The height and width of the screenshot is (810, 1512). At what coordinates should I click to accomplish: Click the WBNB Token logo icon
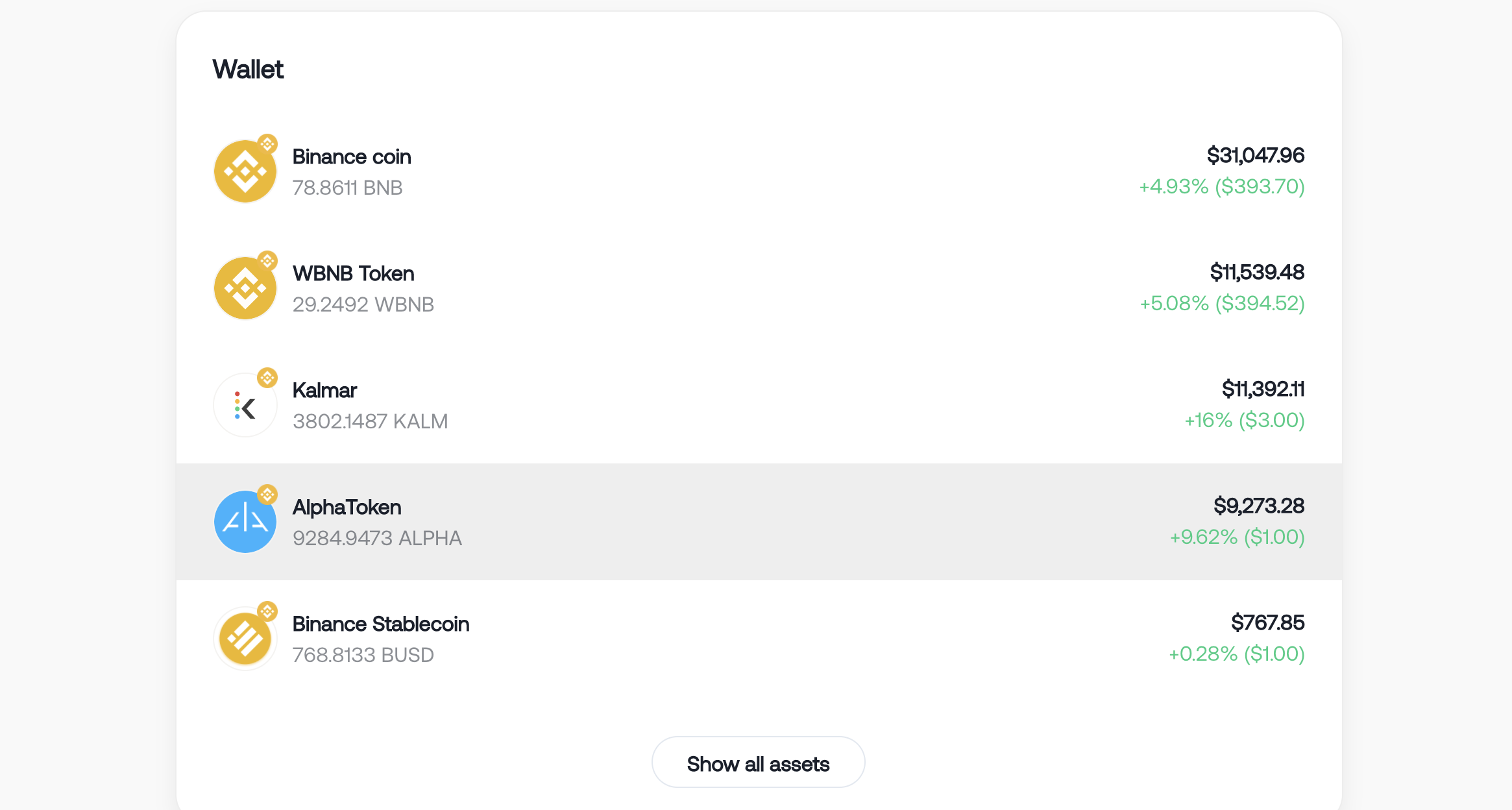[245, 288]
